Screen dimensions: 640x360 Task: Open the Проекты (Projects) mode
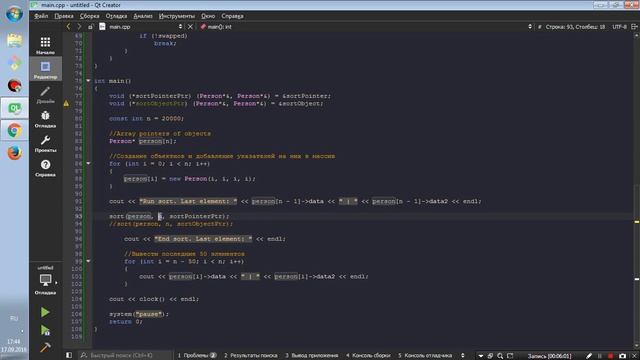[45, 143]
